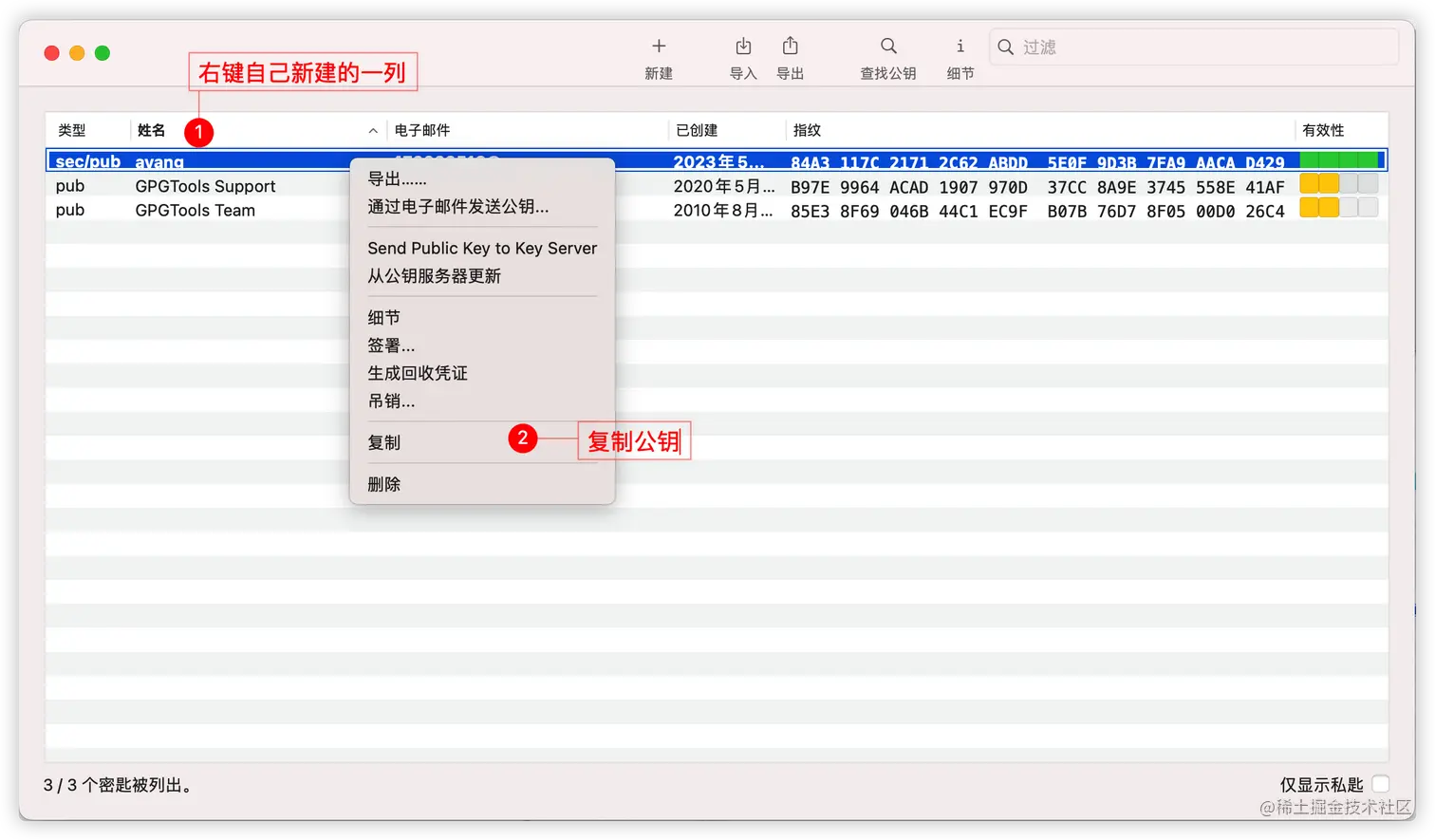
Task: Open the 细节 info toolbar icon
Action: (x=960, y=47)
